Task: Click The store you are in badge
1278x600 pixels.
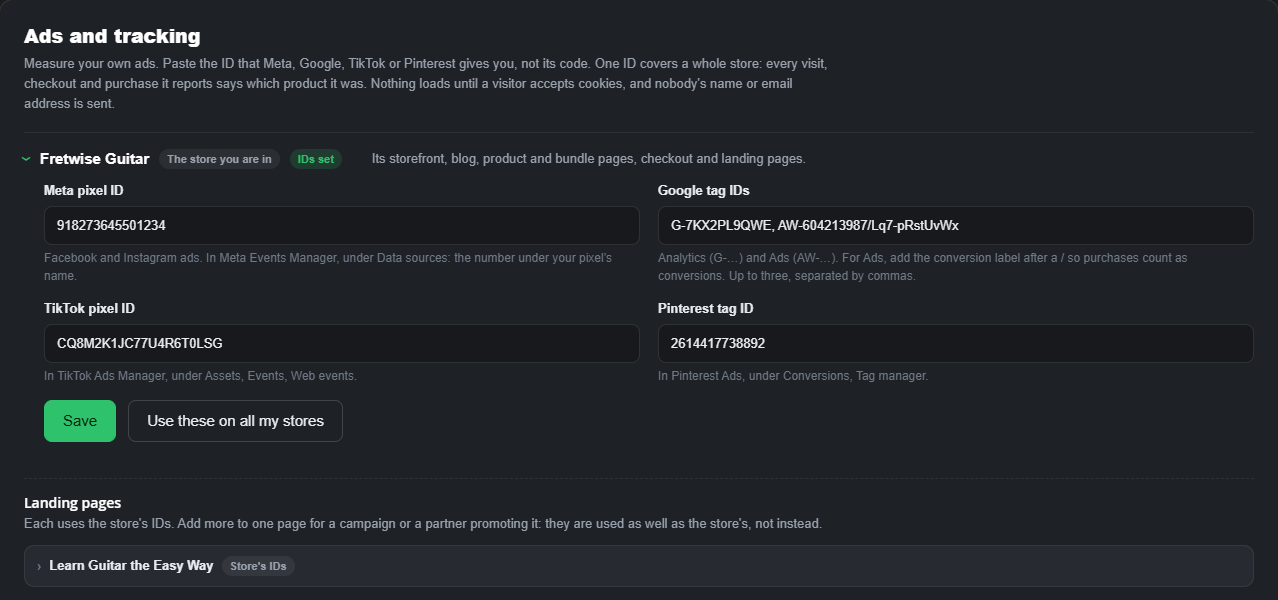Action: click(219, 159)
